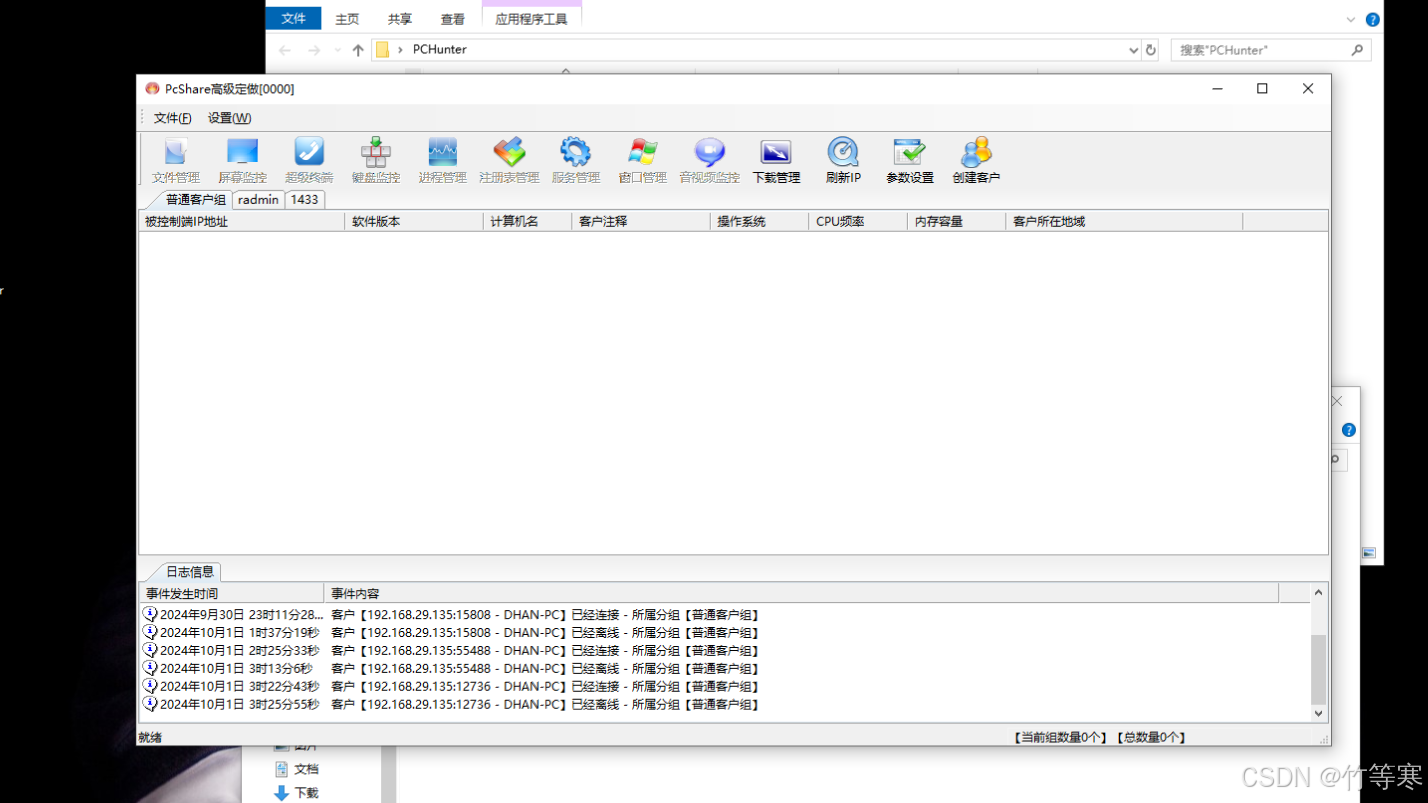This screenshot has height=803, width=1428.
Task: Click the 搜索"PCHunter" search field
Action: [x=1271, y=50]
